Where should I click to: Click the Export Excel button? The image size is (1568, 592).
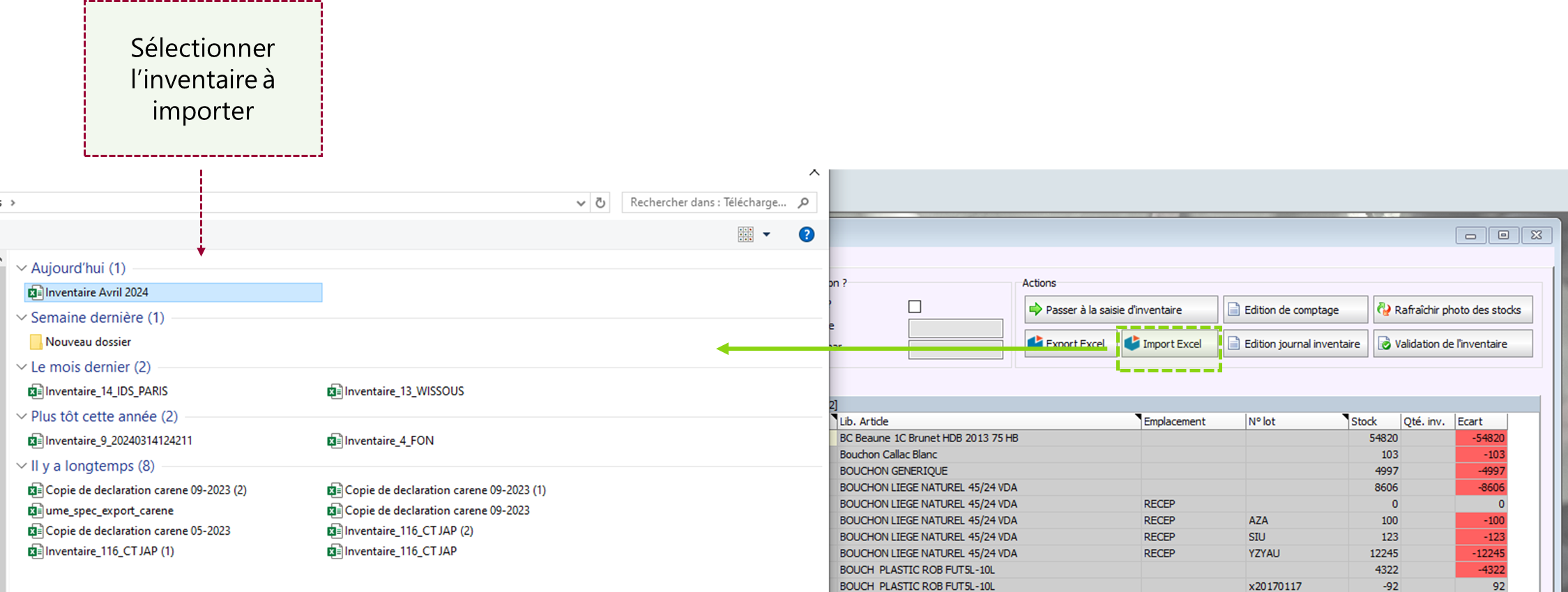[1067, 344]
